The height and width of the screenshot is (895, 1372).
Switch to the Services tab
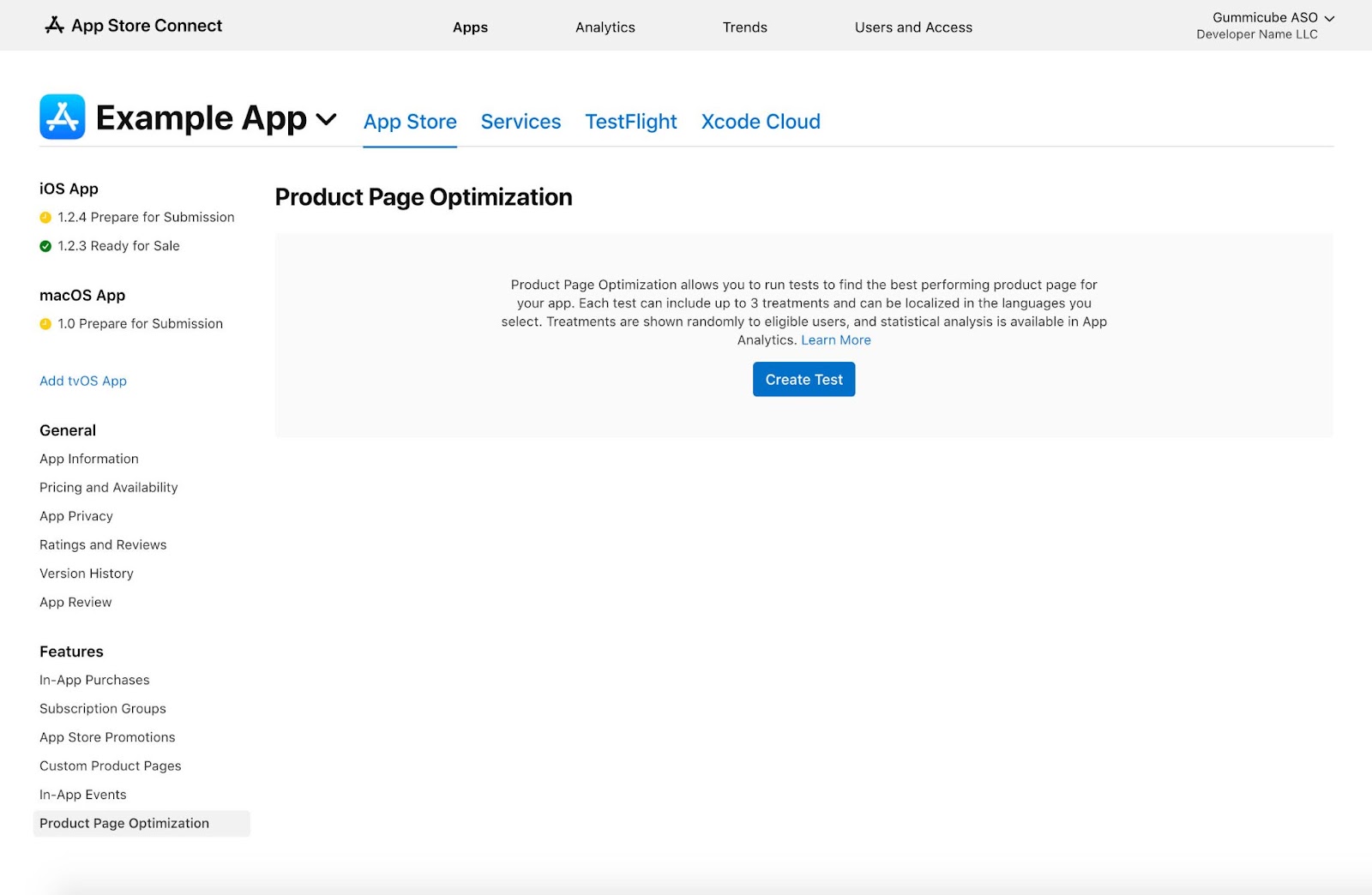[x=521, y=122]
